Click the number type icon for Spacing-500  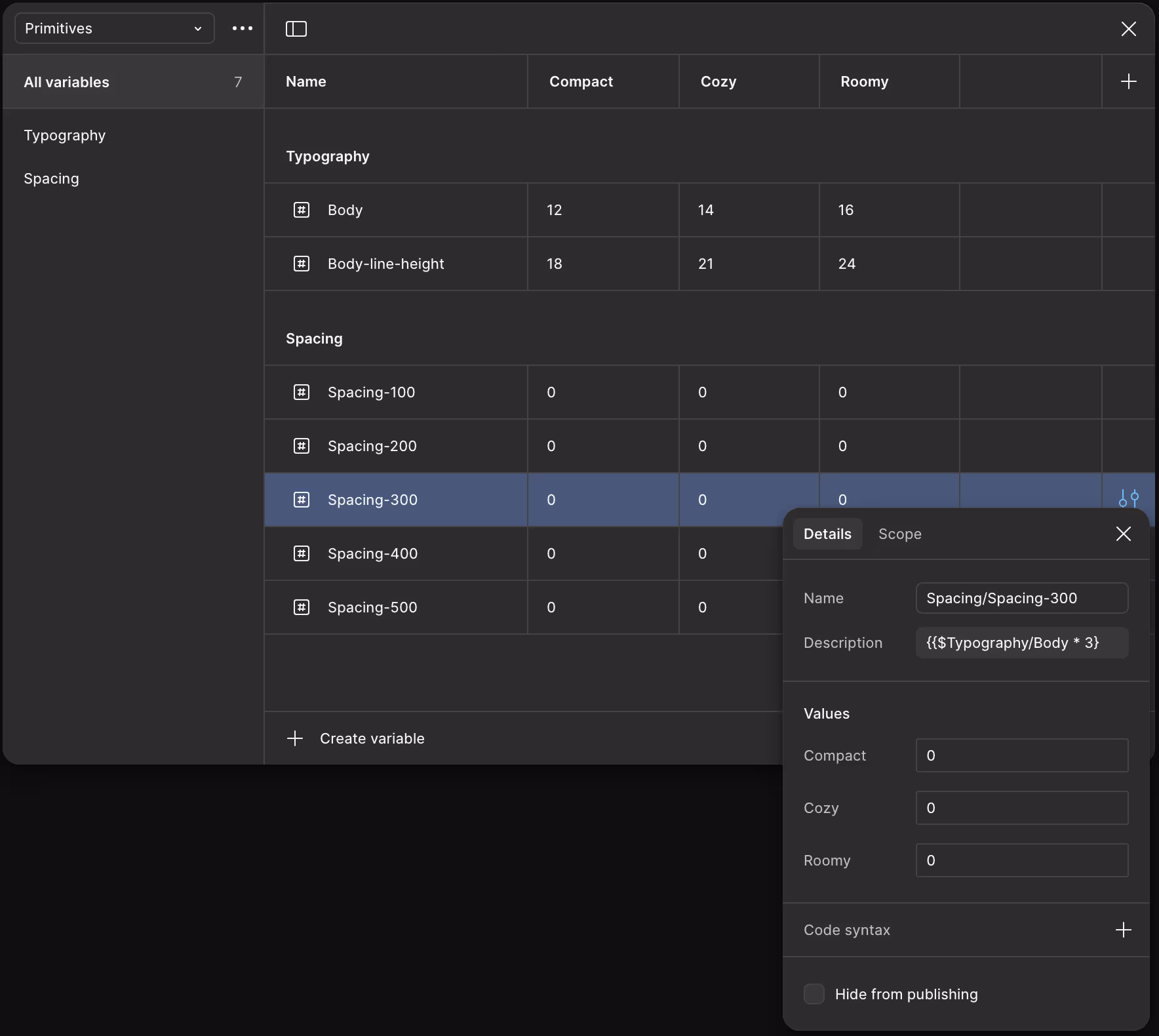[x=302, y=607]
